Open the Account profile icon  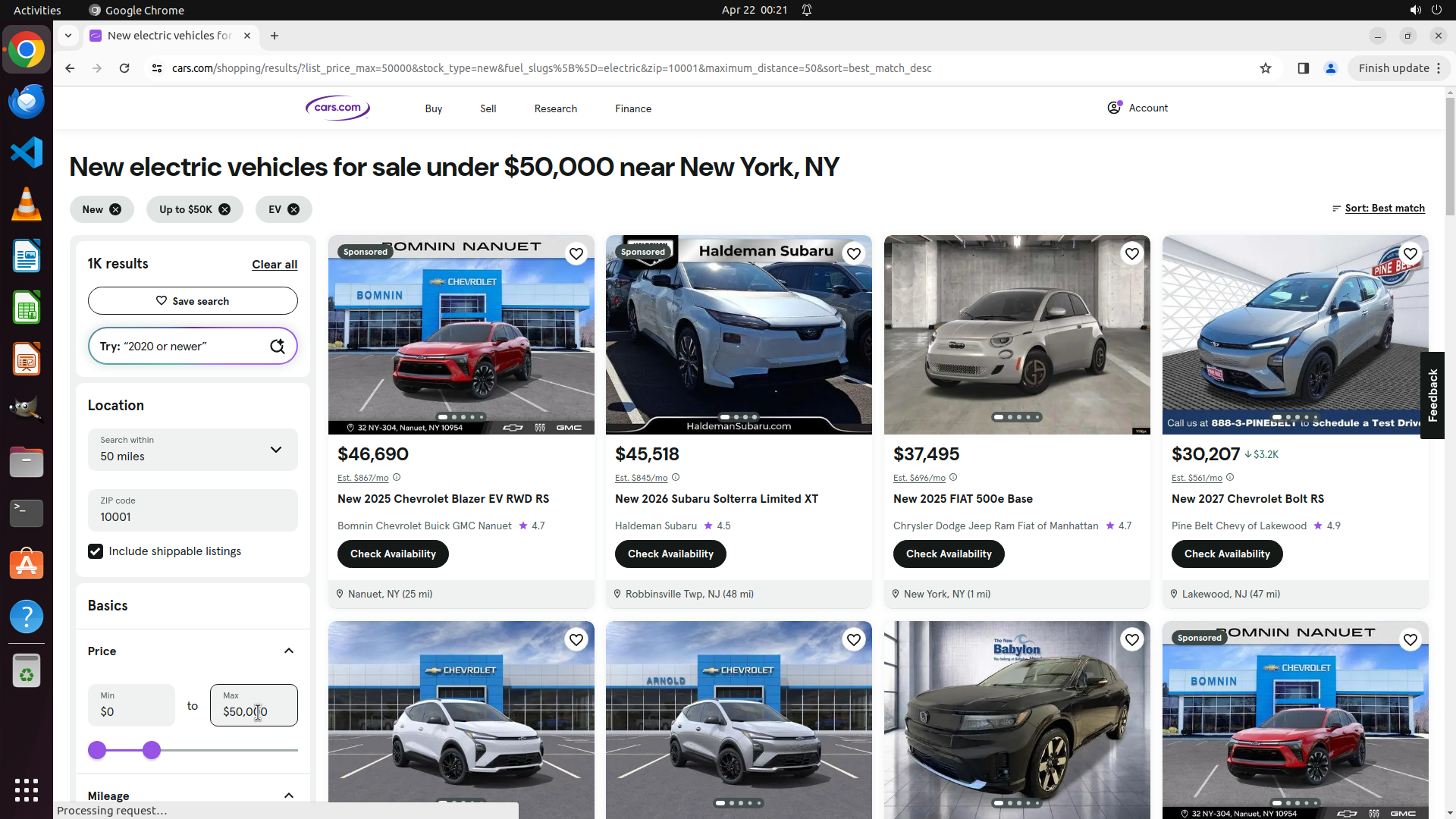click(x=1114, y=108)
